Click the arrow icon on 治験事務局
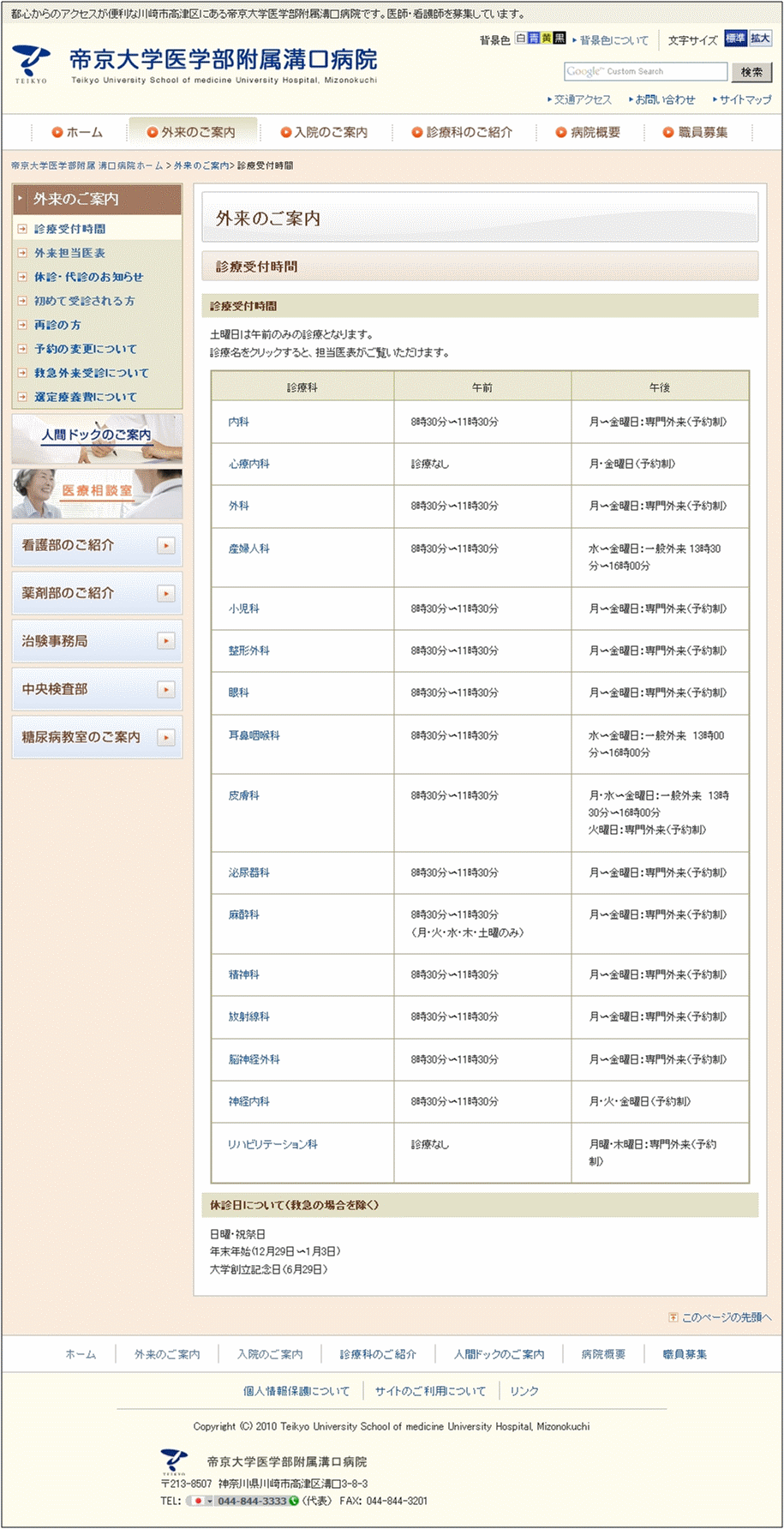 pos(166,642)
